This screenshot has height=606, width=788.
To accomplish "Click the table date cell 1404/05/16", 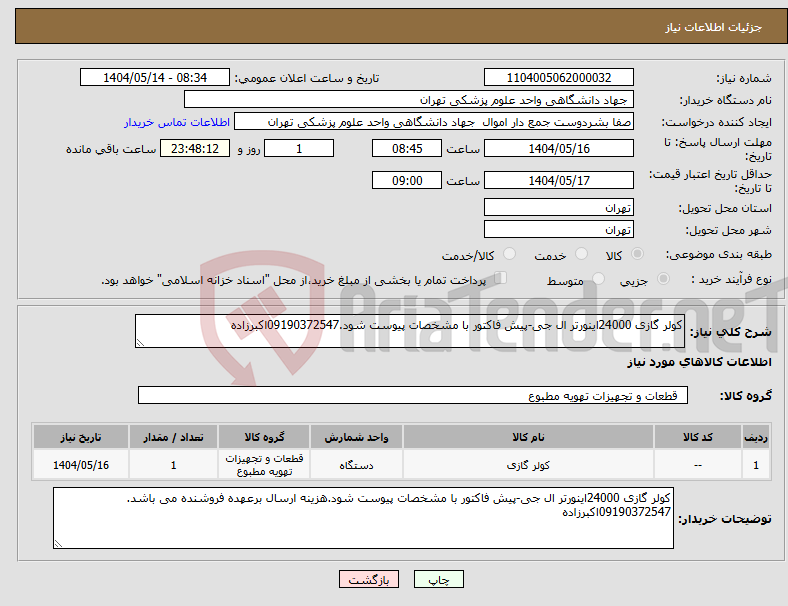I will click(x=81, y=465).
